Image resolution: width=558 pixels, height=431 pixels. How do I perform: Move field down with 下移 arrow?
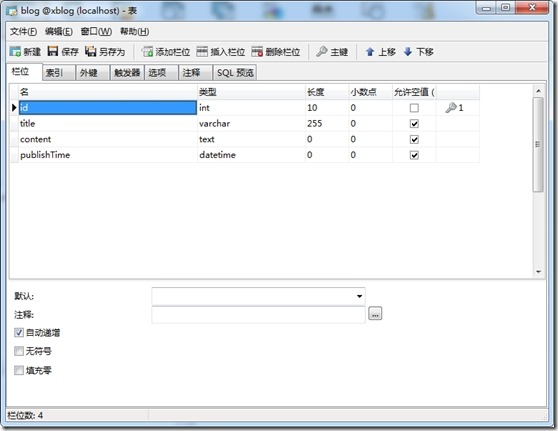pos(408,52)
